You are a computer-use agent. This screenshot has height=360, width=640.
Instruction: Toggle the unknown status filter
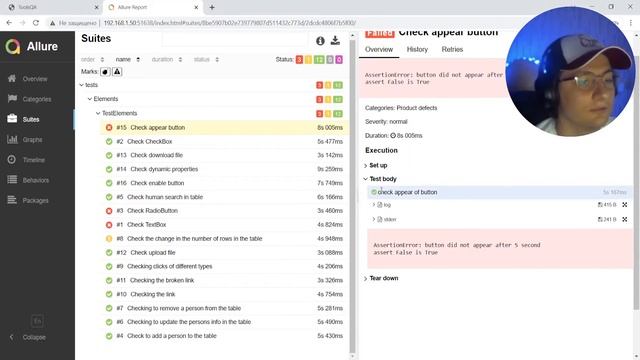point(339,60)
